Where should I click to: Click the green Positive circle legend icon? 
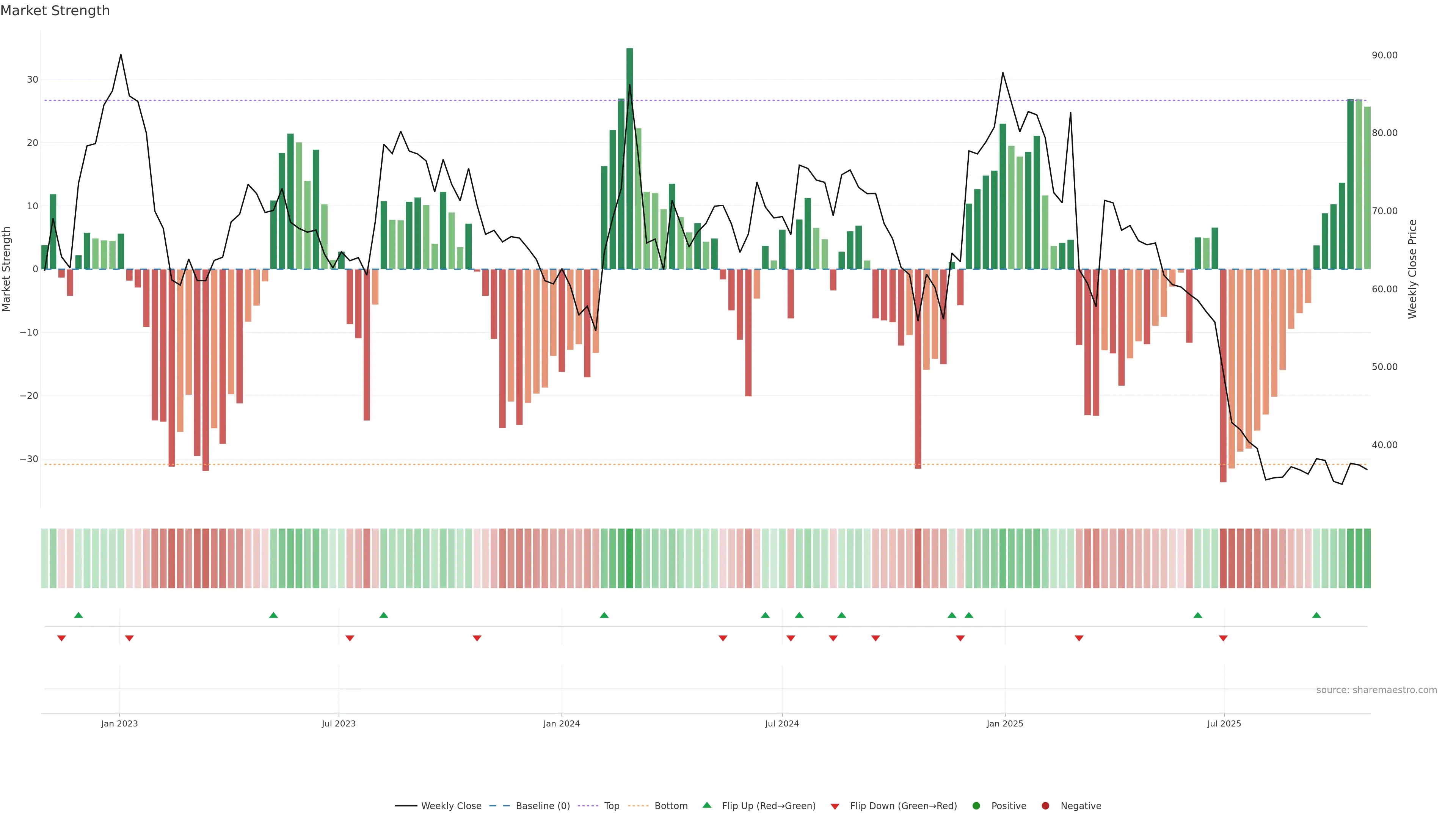(976, 805)
